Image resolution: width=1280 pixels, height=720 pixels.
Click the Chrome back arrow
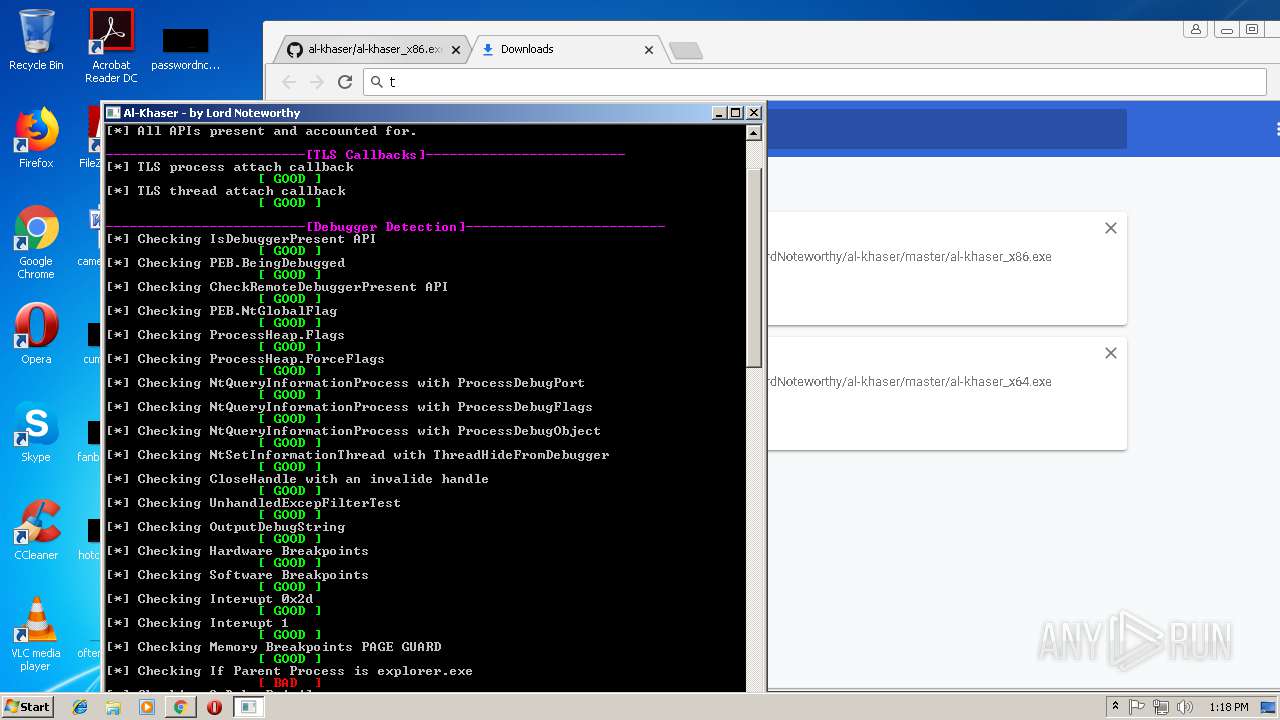click(x=289, y=82)
